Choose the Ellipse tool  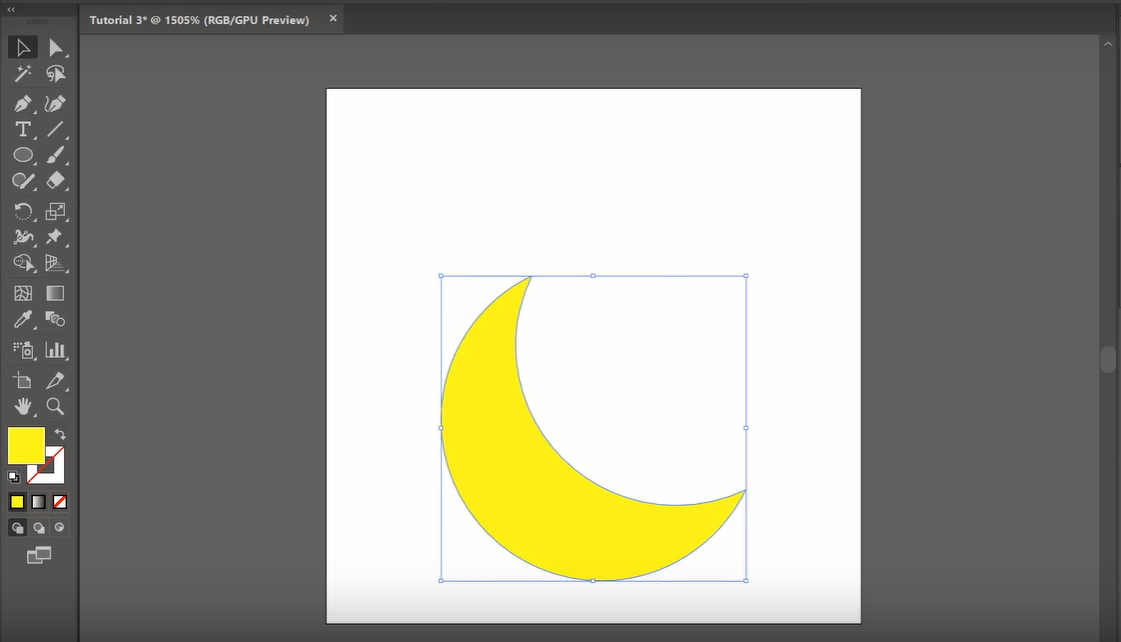click(x=22, y=155)
